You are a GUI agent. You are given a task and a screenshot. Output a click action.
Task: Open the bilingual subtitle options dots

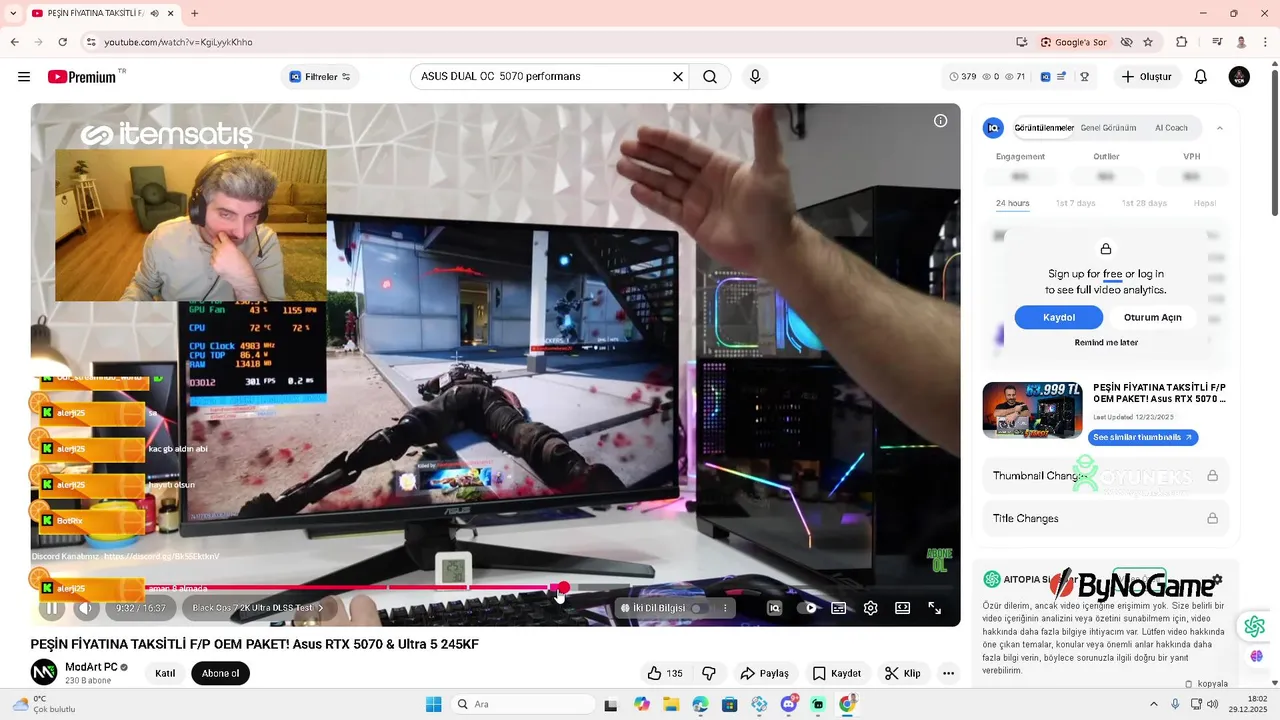(x=725, y=608)
